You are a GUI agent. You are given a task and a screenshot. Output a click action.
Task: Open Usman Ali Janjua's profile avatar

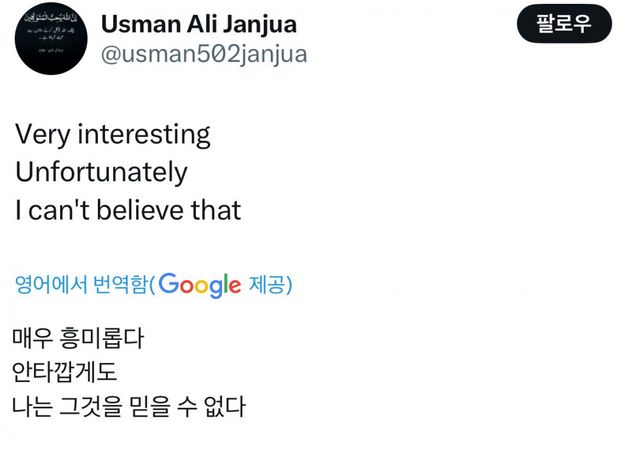click(x=50, y=39)
